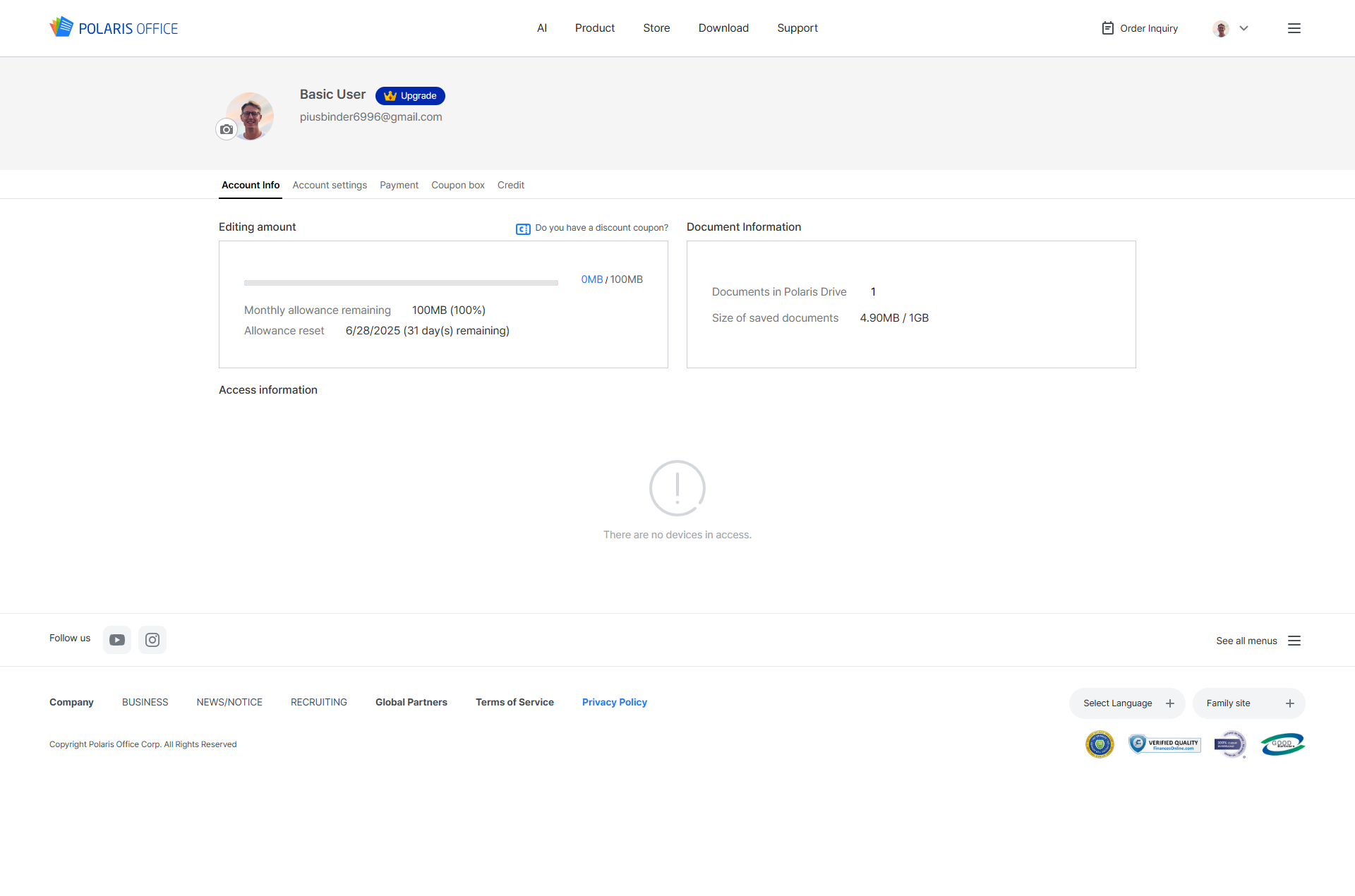The image size is (1355, 896).
Task: Open the Company footer link
Action: click(x=71, y=702)
